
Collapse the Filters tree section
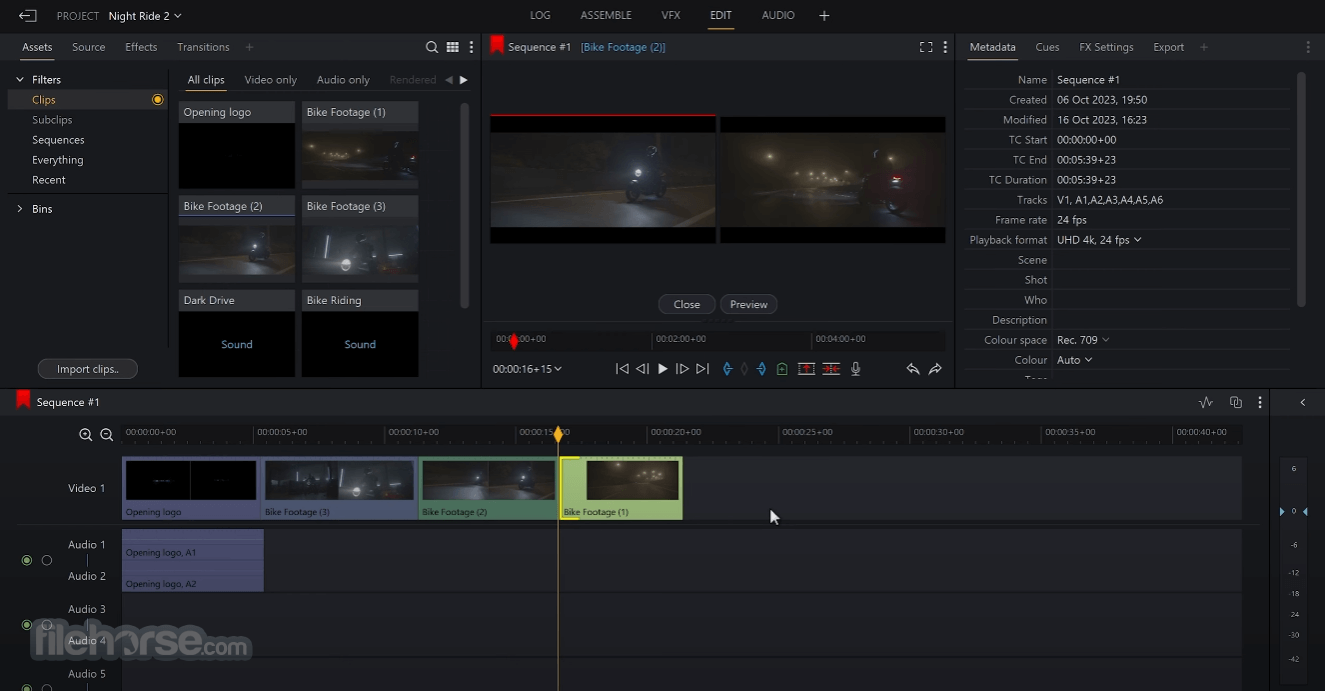pyautogui.click(x=20, y=79)
